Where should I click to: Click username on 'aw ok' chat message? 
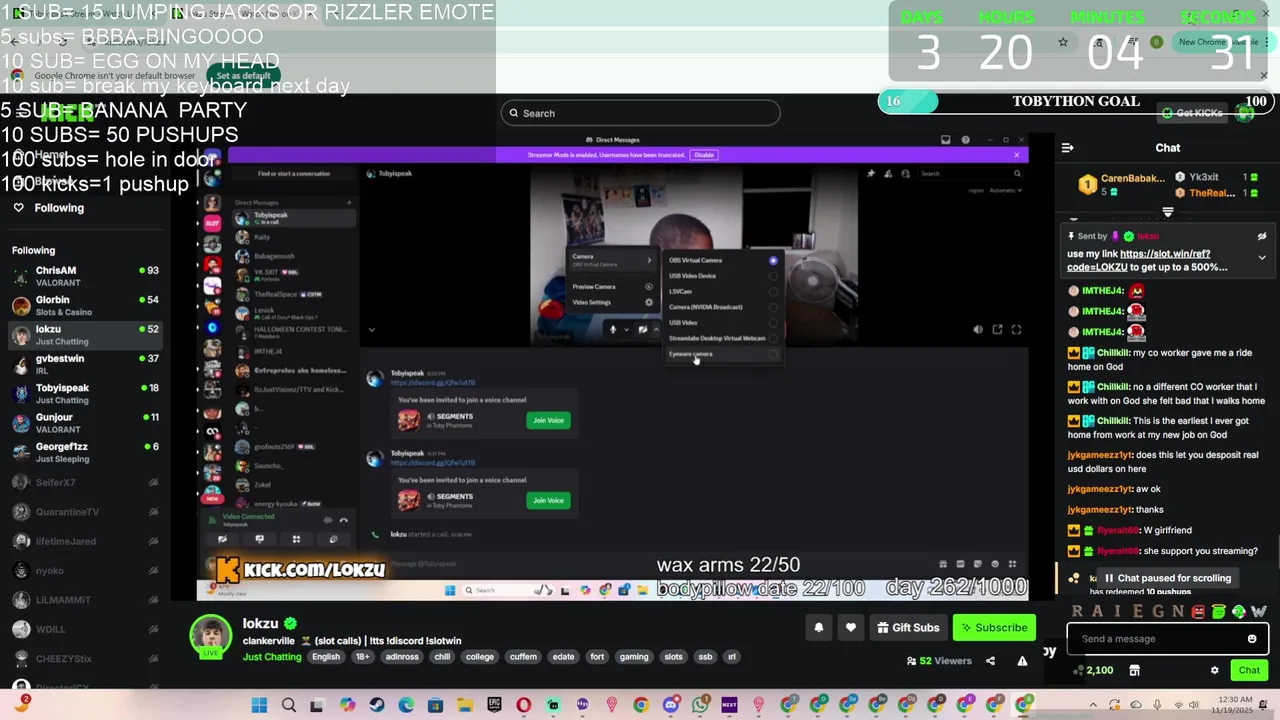(x=1099, y=489)
